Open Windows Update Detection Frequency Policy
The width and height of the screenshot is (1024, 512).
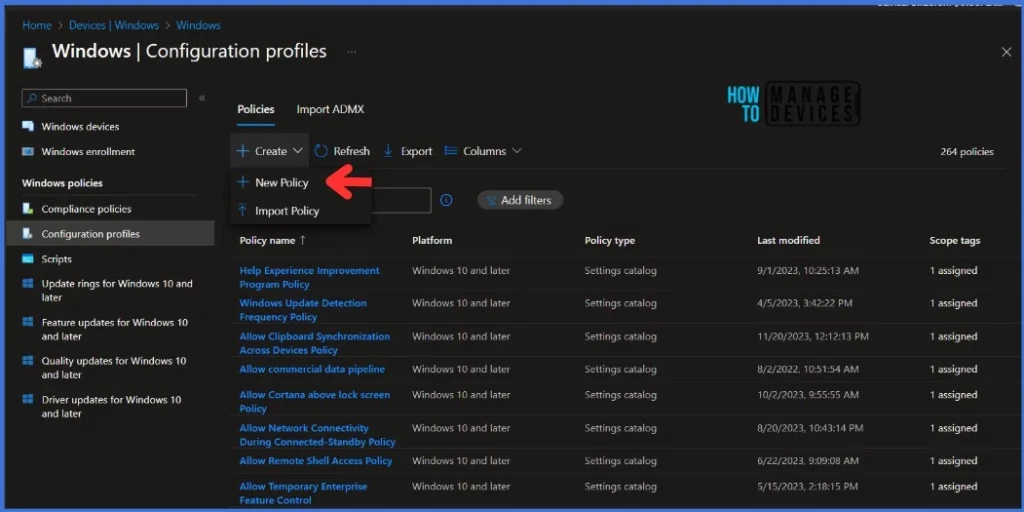coord(303,310)
